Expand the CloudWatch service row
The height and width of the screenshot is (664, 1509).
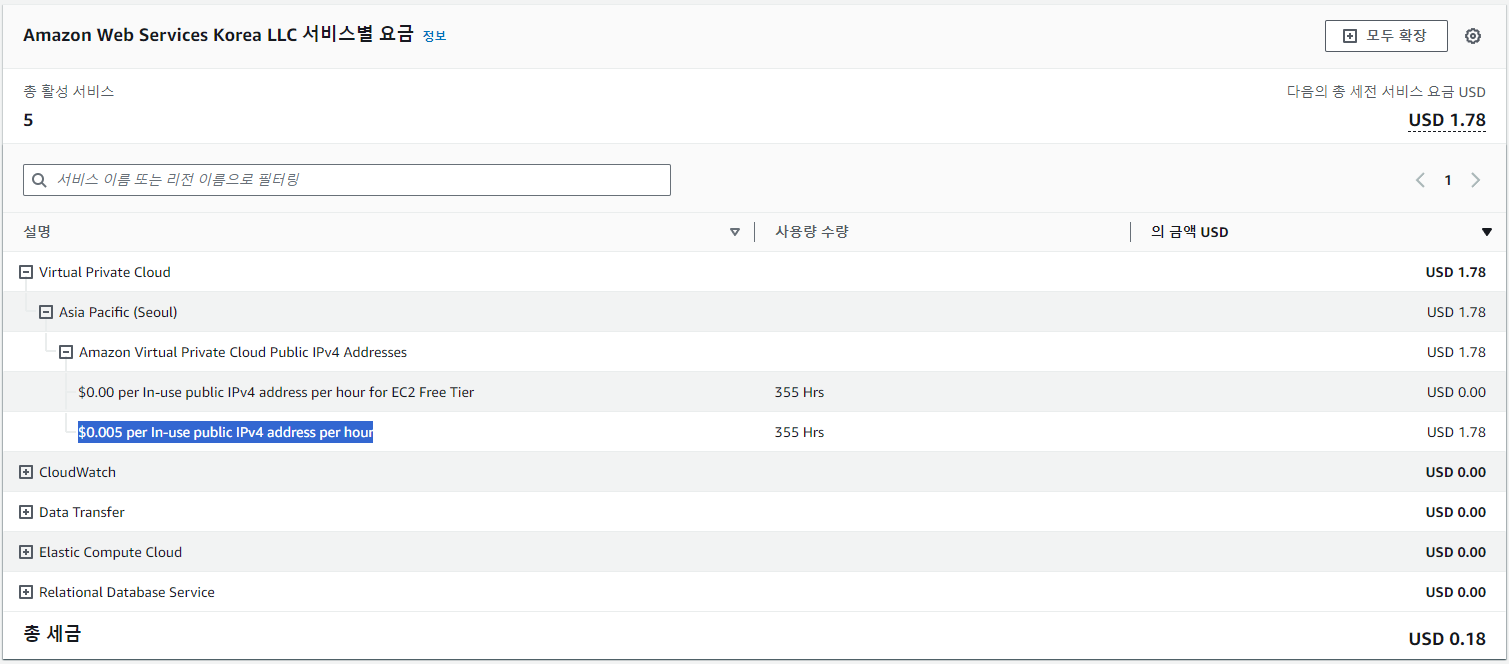click(x=26, y=472)
